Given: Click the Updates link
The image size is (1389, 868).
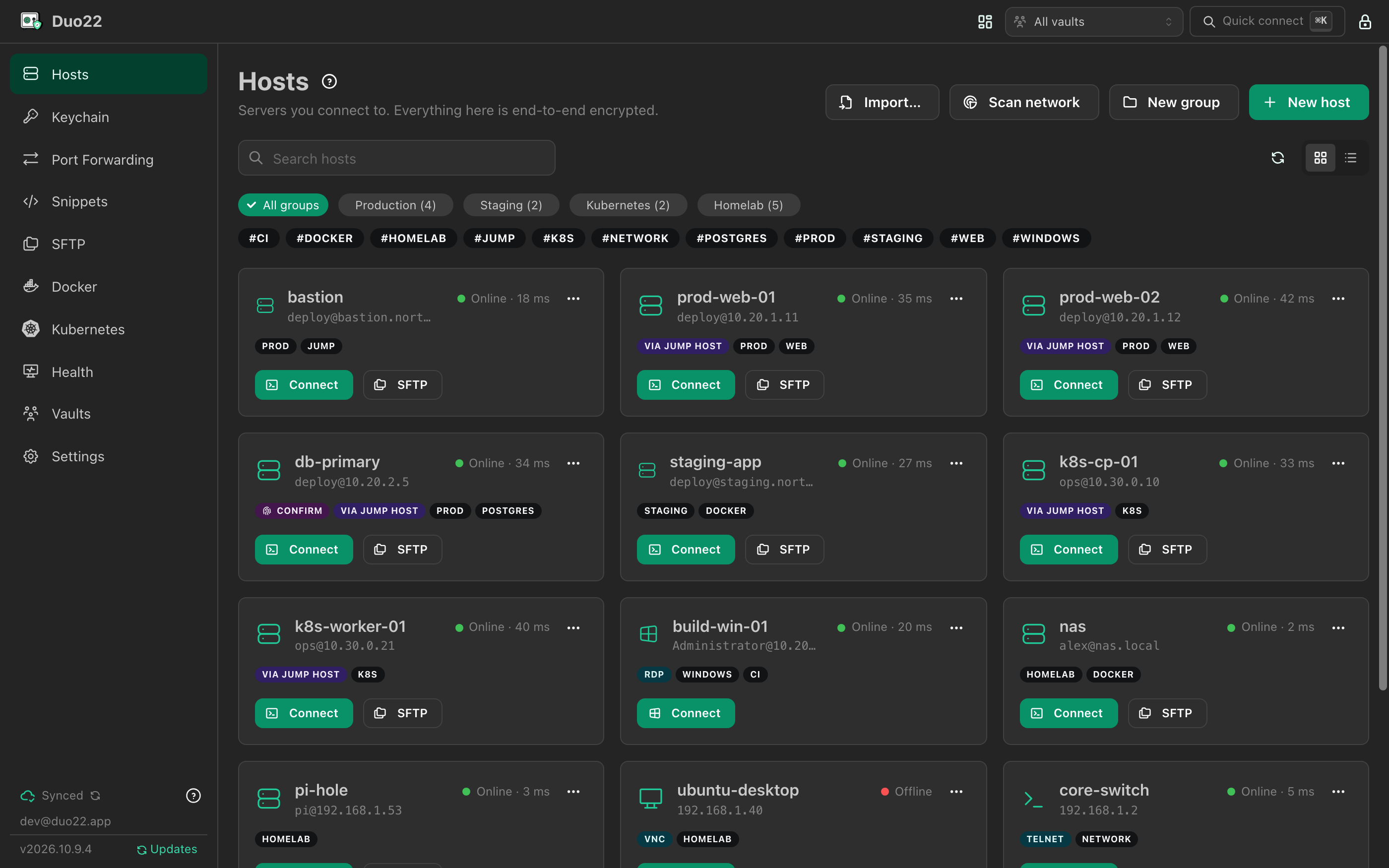Looking at the screenshot, I should pos(167,849).
